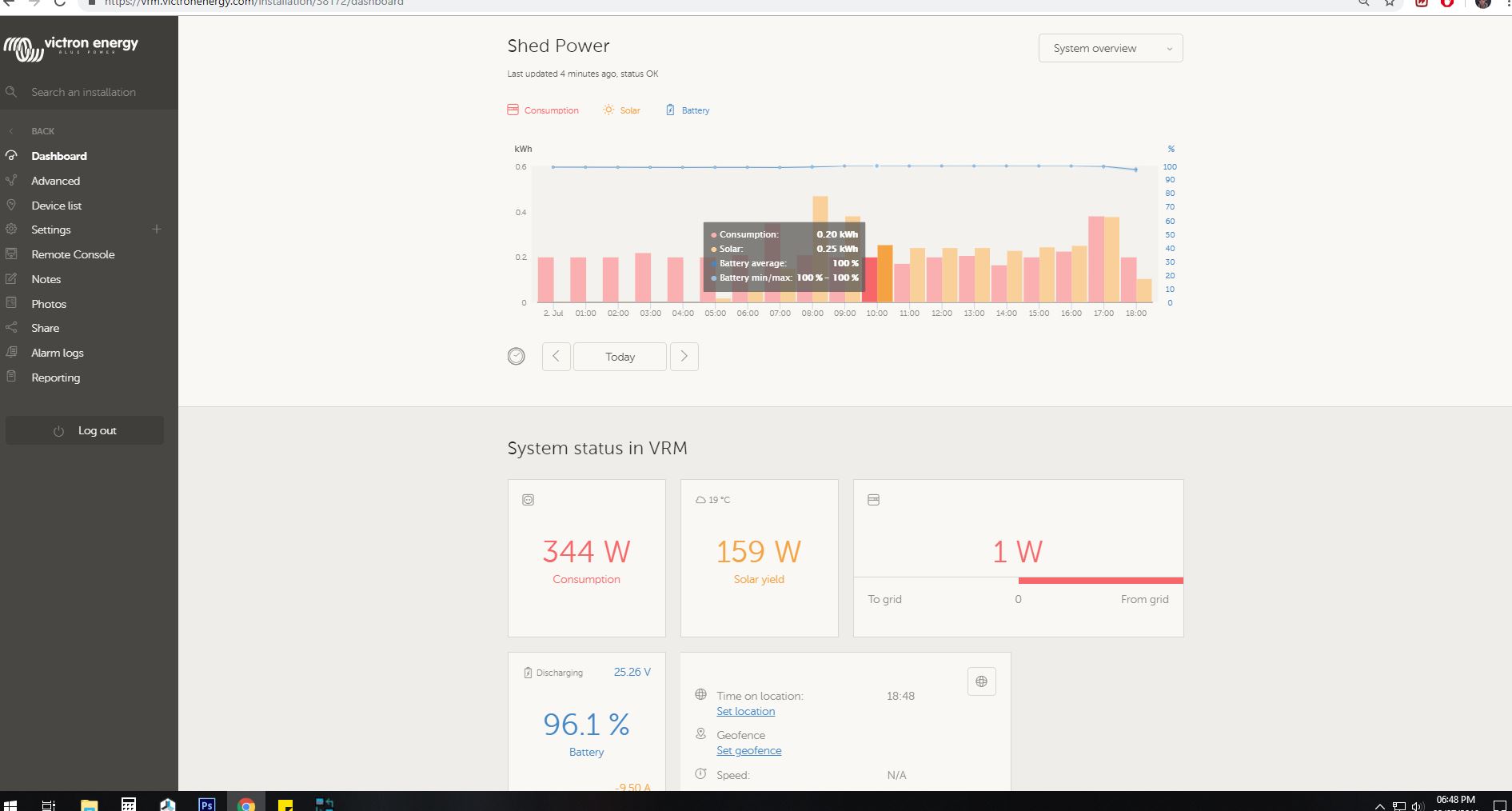The image size is (1512, 811).
Task: Open File Explorer from taskbar
Action: point(89,805)
